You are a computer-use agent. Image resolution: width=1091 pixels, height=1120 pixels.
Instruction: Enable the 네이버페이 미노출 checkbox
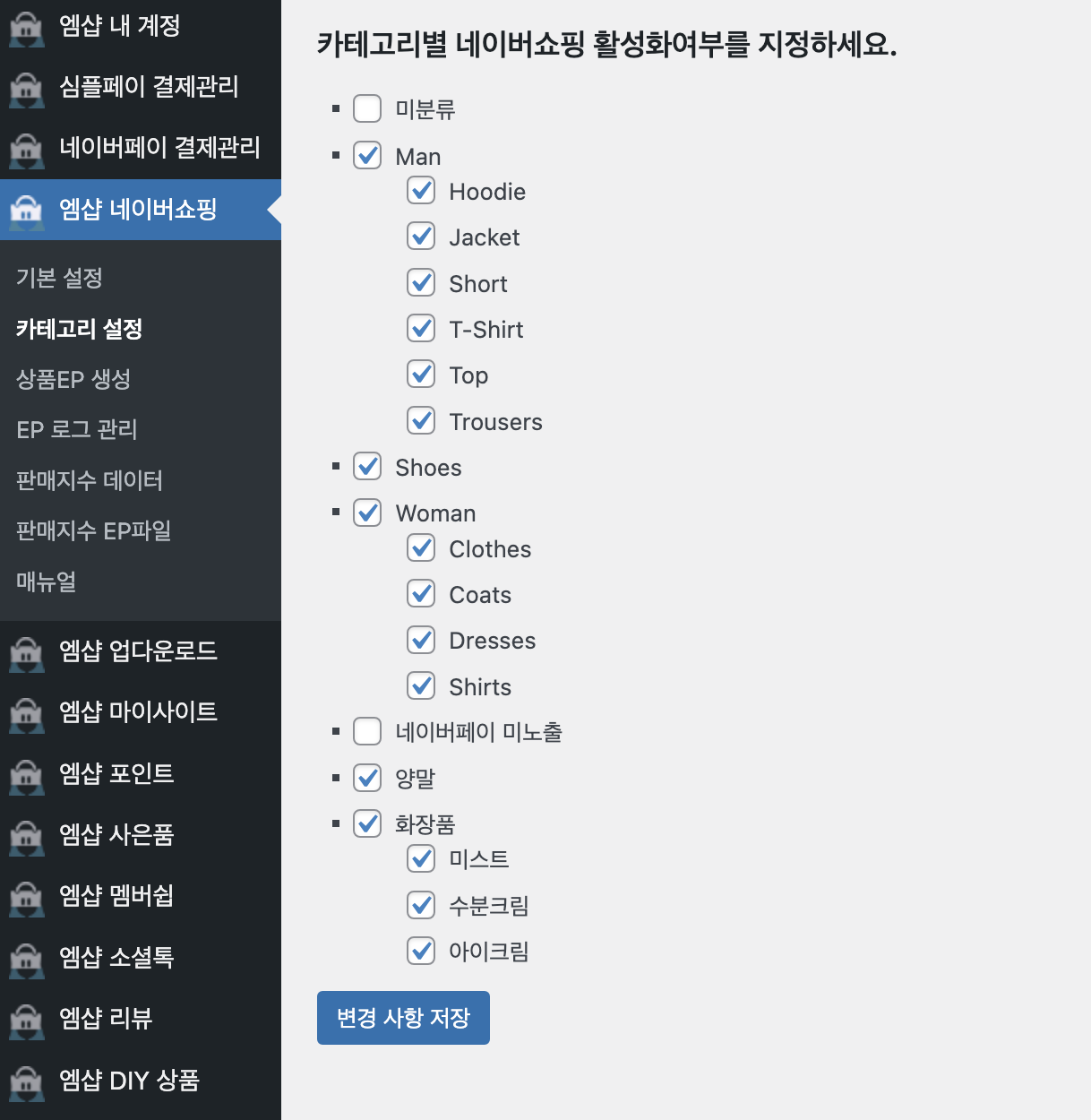tap(367, 731)
